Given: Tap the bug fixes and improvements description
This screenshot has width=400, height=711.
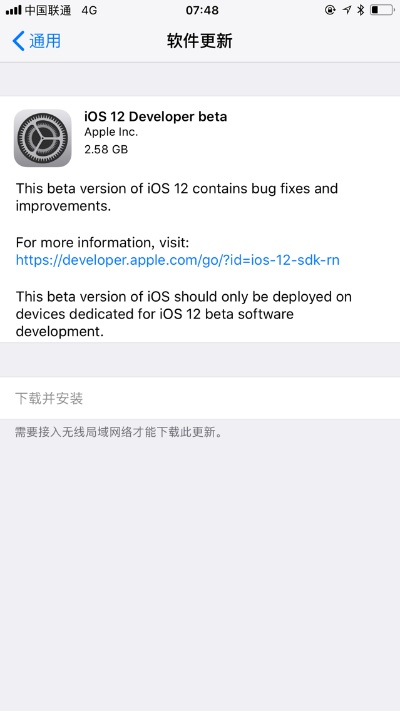Looking at the screenshot, I should [x=177, y=197].
